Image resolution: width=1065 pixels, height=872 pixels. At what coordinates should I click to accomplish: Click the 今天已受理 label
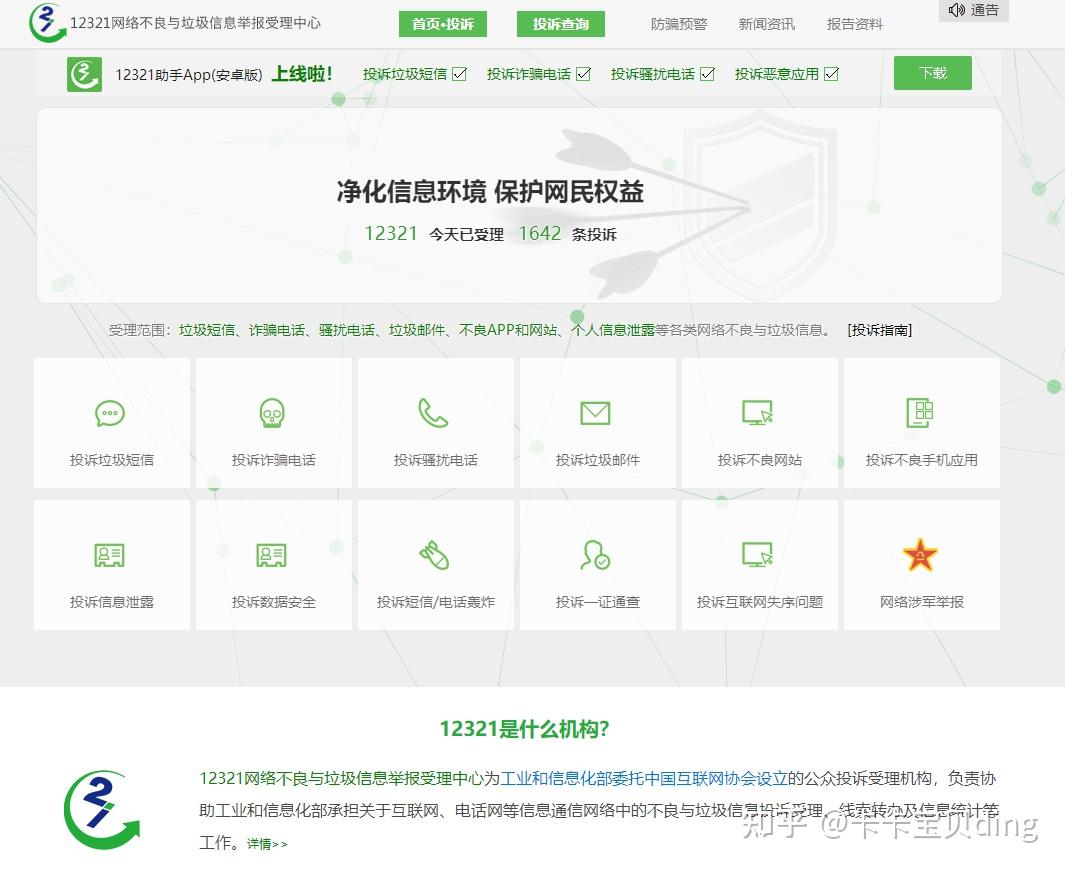(467, 235)
